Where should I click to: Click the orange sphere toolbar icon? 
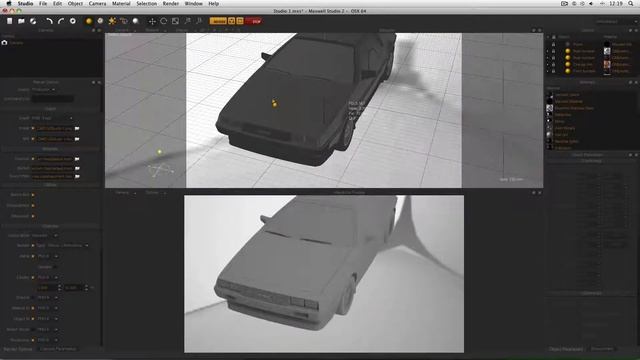[x=89, y=21]
